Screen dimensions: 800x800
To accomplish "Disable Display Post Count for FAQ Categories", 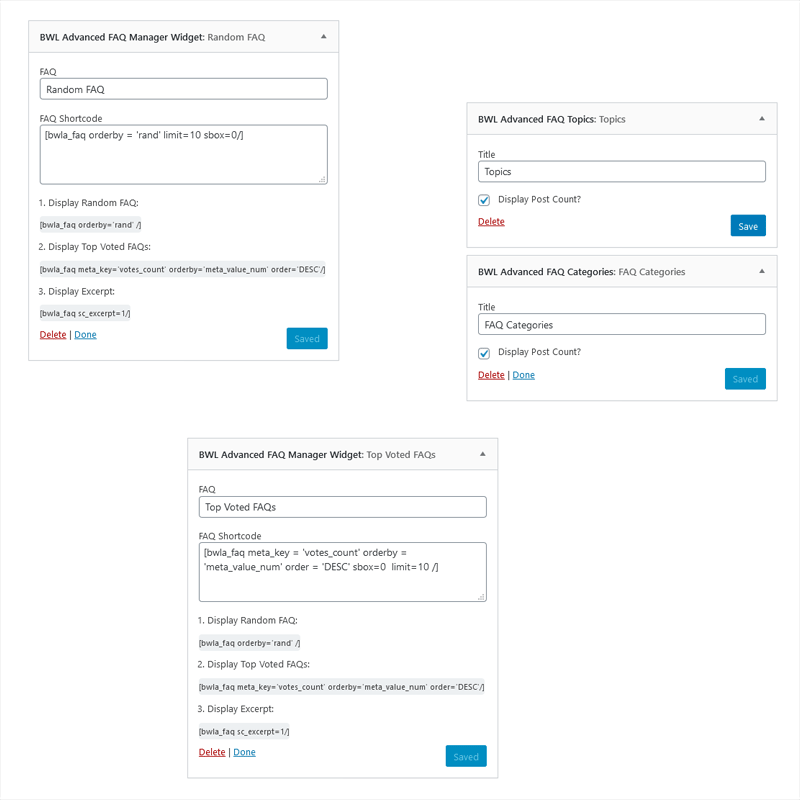I will coord(484,352).
